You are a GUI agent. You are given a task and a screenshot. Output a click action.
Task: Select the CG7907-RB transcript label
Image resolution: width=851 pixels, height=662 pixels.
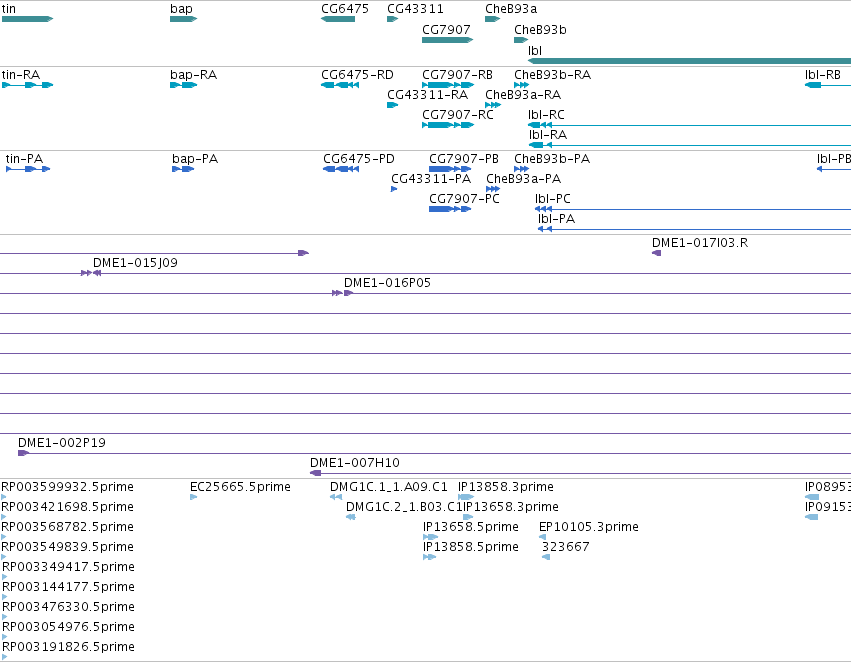point(458,75)
